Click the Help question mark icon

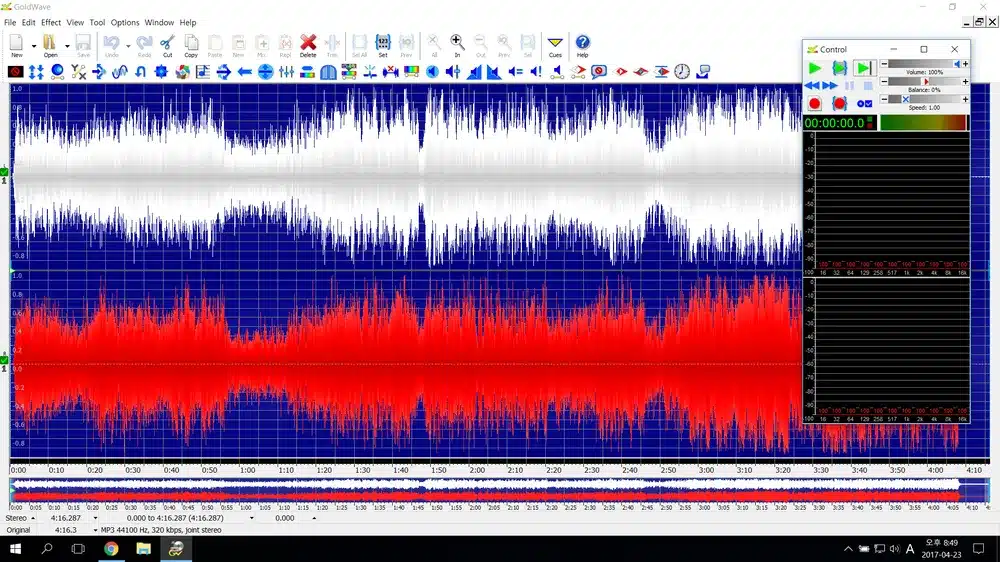coord(583,43)
